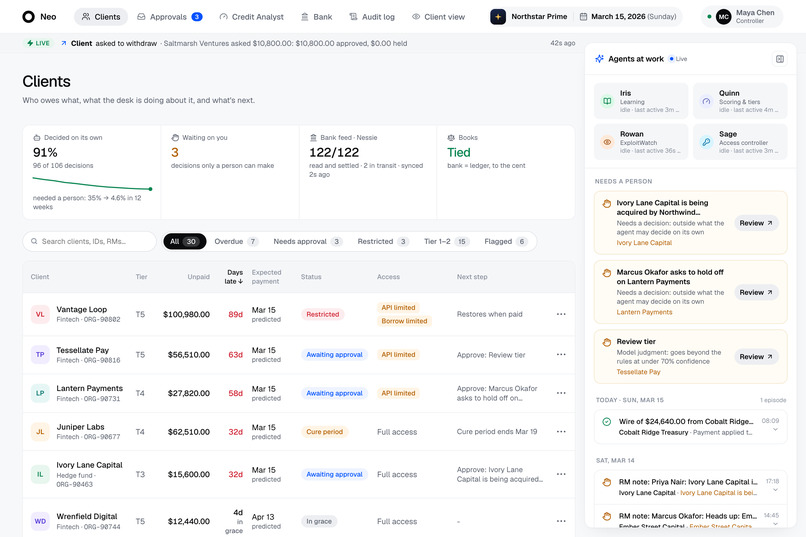Open the Bank tab
Screen dimensions: 806x537
pos(317,16)
